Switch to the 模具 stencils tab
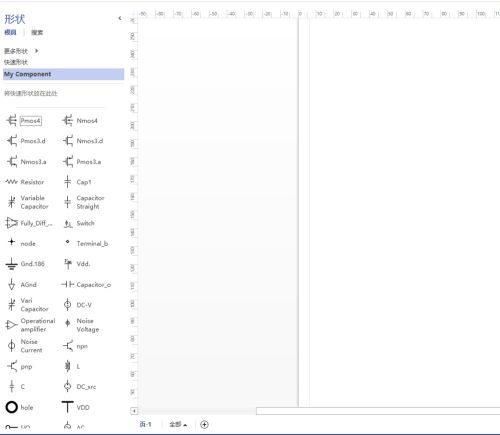Image resolution: width=500 pixels, height=435 pixels. pos(10,32)
